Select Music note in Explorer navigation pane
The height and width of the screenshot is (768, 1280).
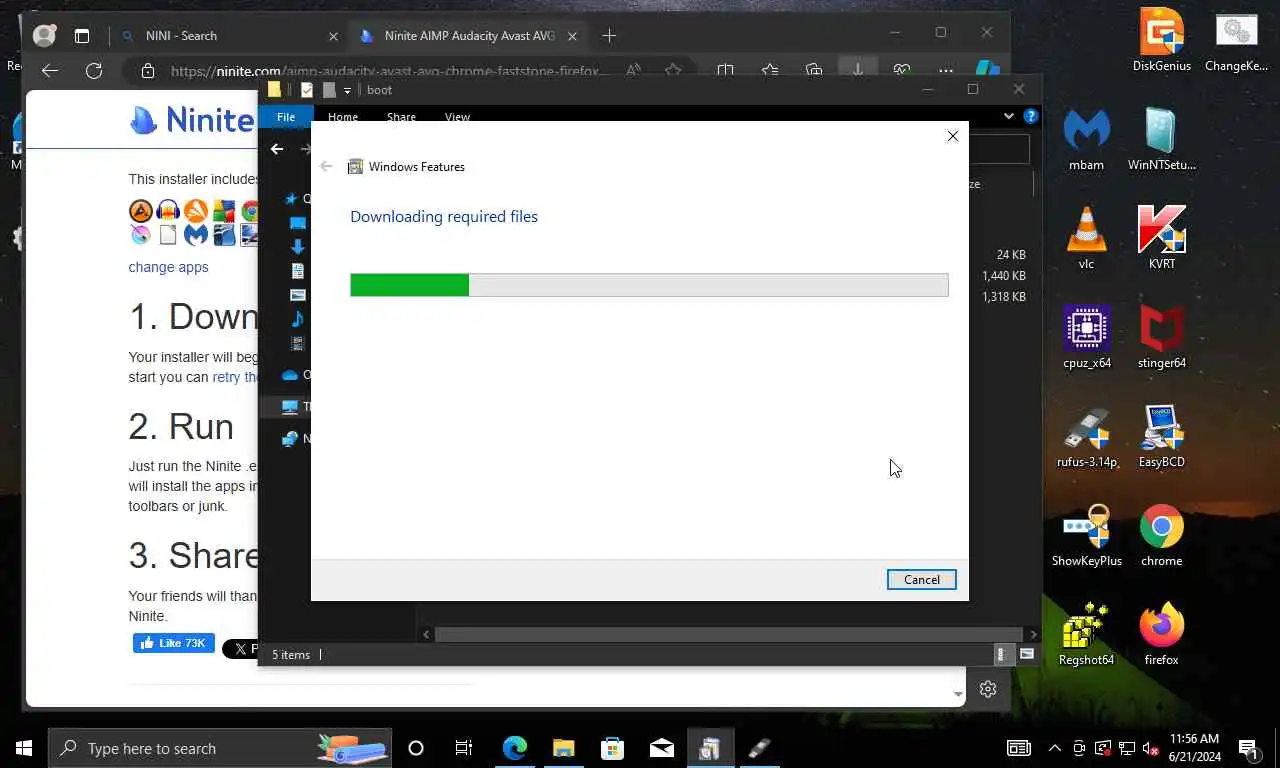click(x=297, y=319)
